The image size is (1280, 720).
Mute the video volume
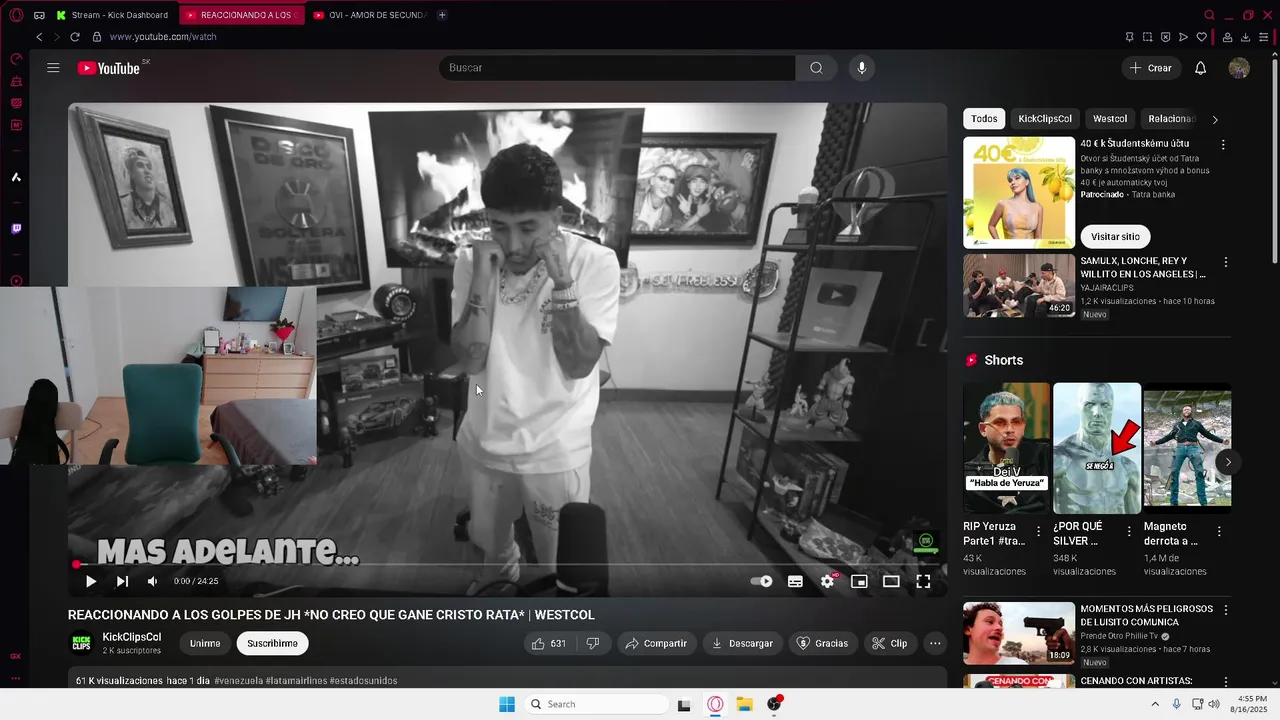(x=152, y=581)
